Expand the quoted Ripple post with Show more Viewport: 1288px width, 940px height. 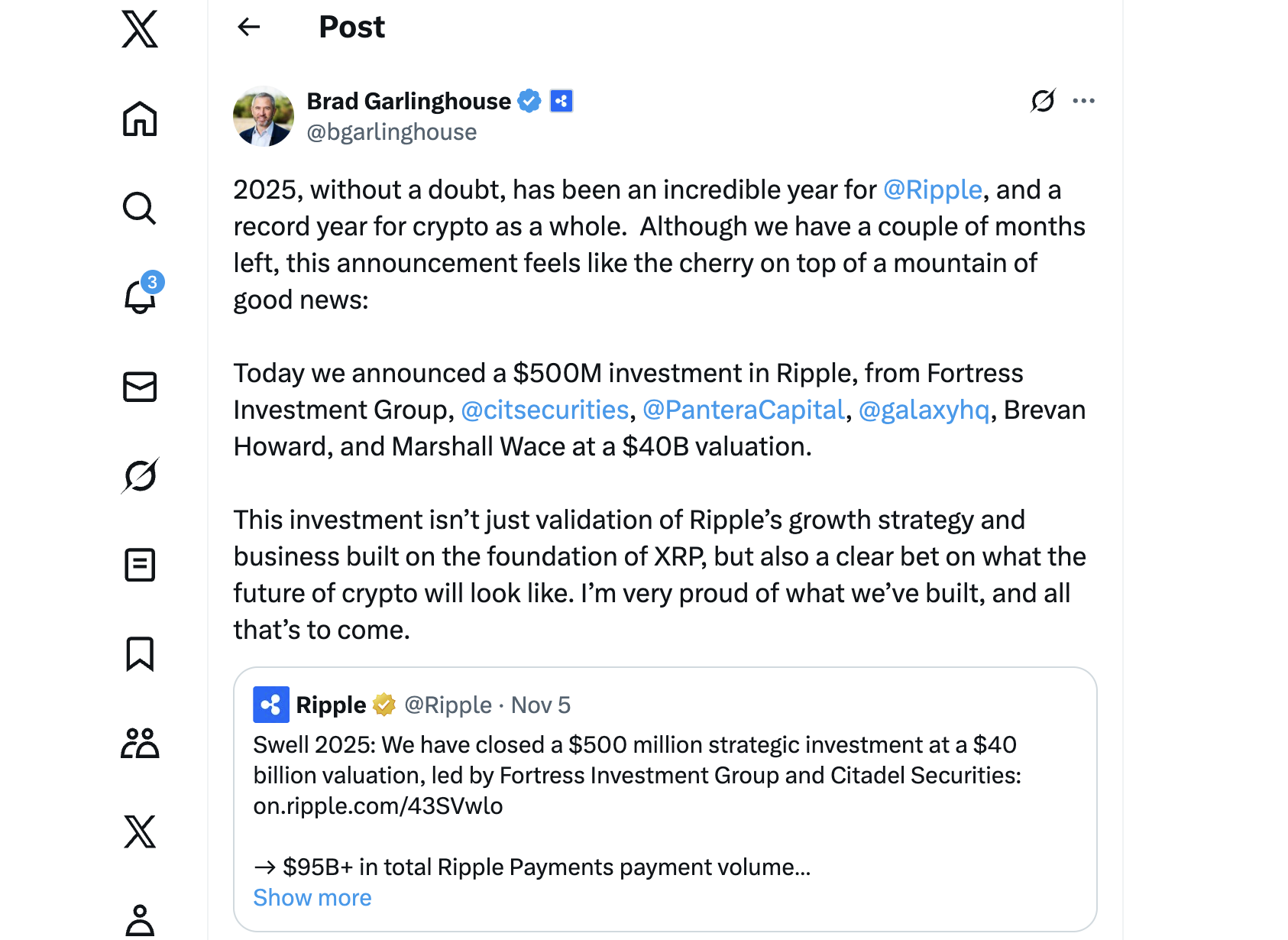pyautogui.click(x=312, y=898)
